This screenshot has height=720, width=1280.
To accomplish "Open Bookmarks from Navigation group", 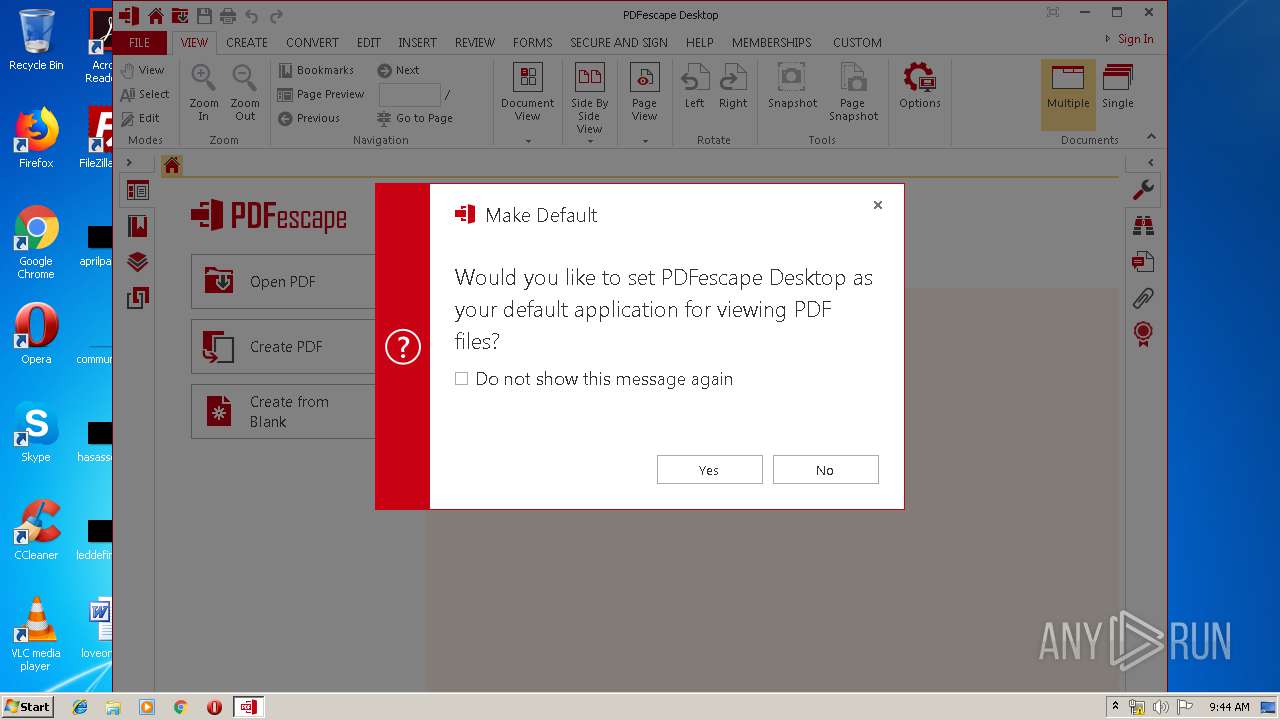I will (316, 70).
